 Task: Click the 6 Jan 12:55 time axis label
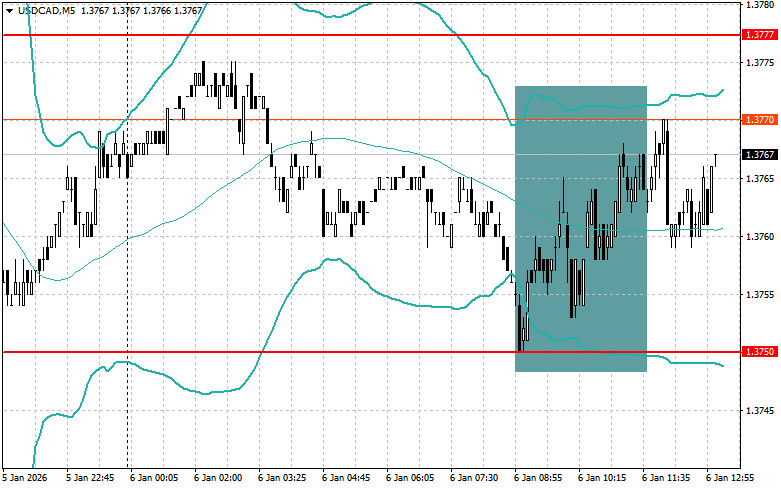[x=730, y=478]
